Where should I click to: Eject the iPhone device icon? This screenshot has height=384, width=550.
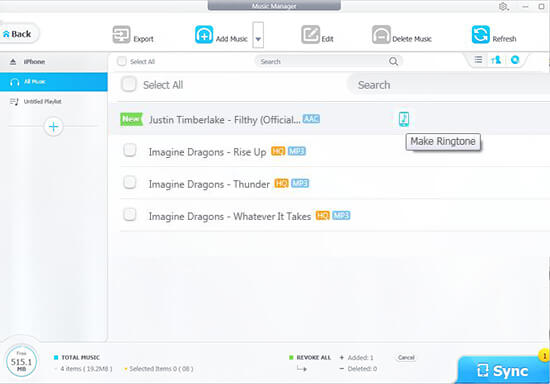(x=13, y=62)
